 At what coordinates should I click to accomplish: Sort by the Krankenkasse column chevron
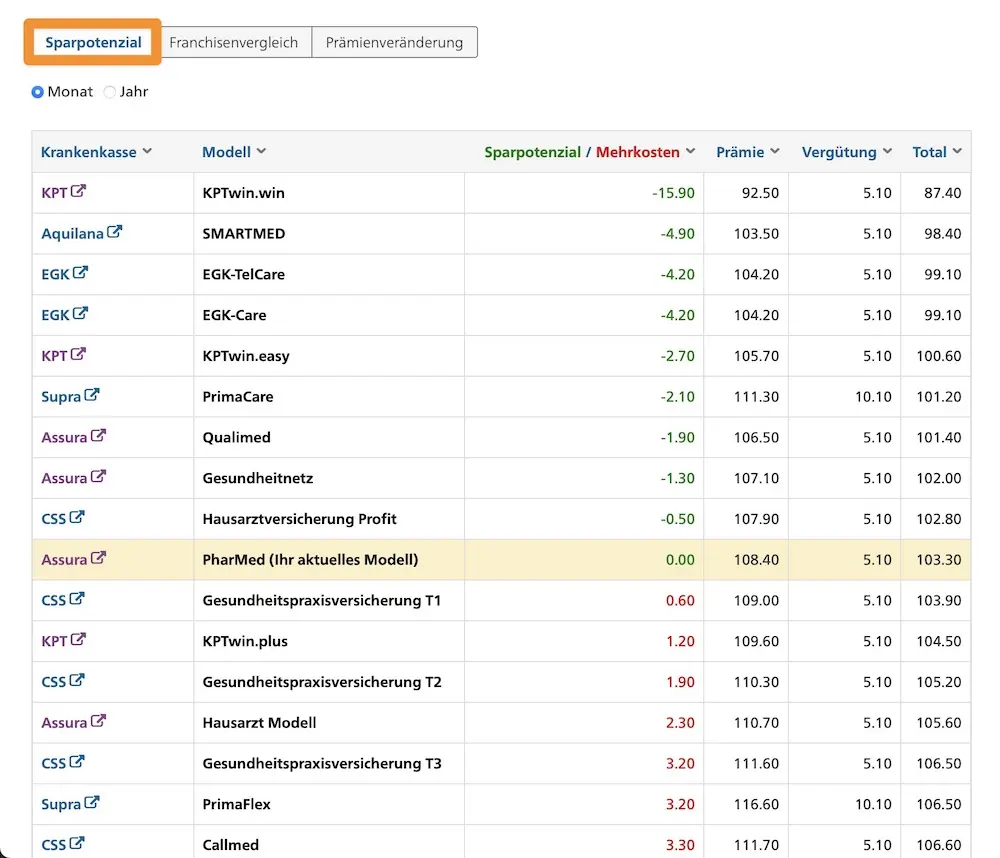(x=147, y=151)
